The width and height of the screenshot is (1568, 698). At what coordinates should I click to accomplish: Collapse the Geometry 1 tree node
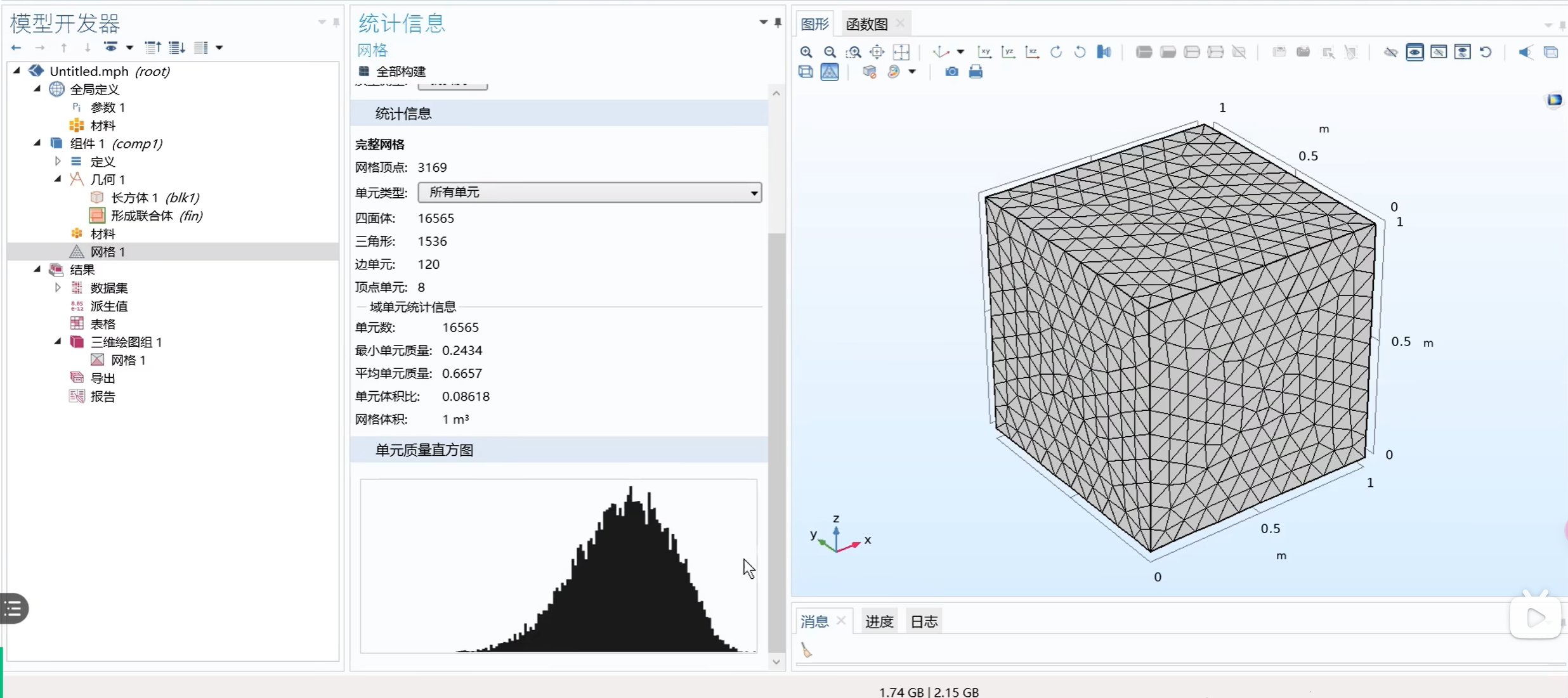[x=58, y=179]
